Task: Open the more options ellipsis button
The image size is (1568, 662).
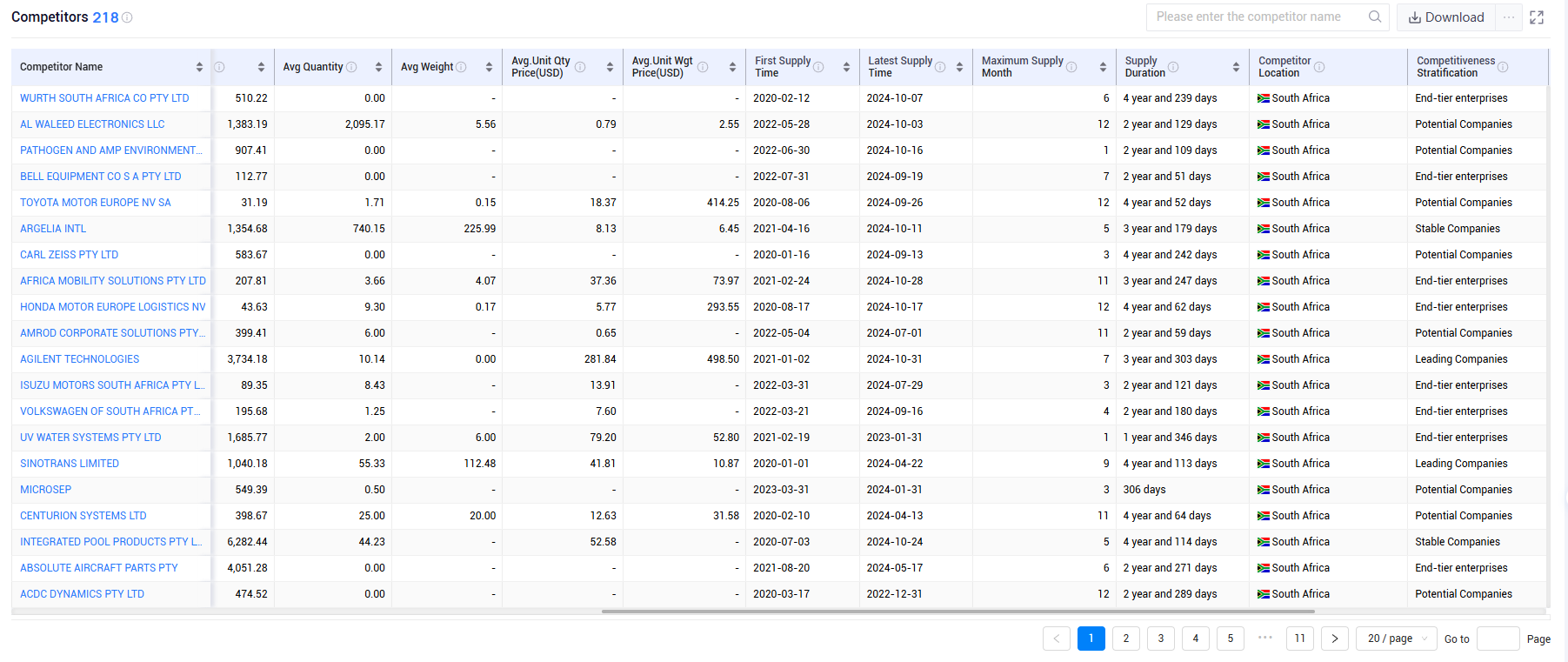Action: (x=1509, y=17)
